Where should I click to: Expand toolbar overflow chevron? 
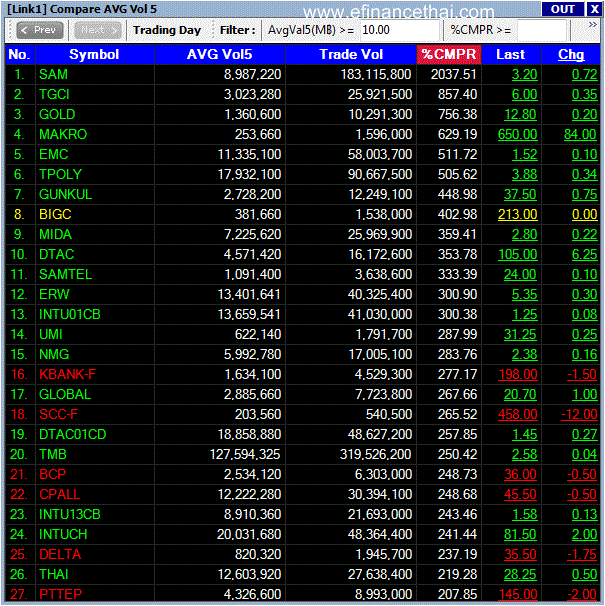(592, 25)
